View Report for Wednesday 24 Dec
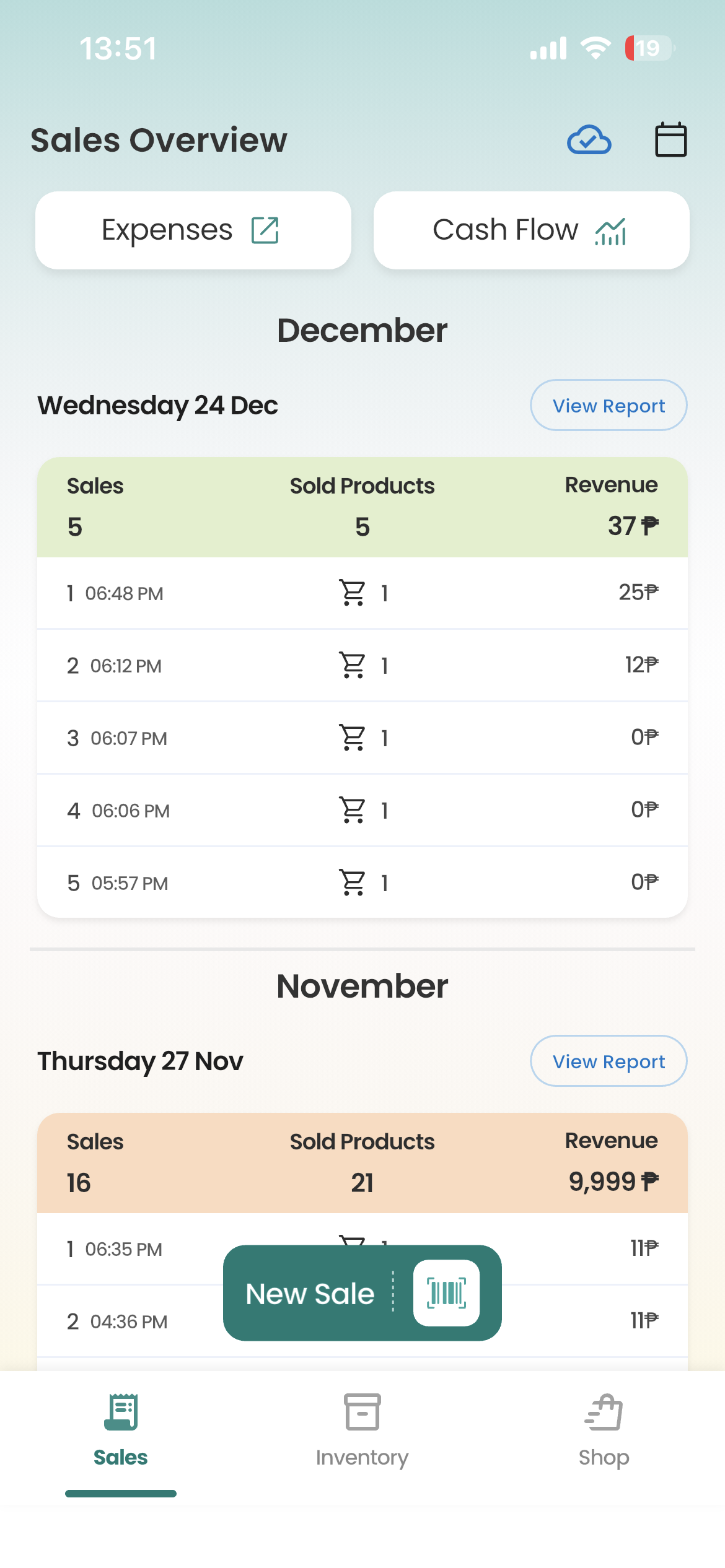Viewport: 725px width, 1568px height. (608, 406)
